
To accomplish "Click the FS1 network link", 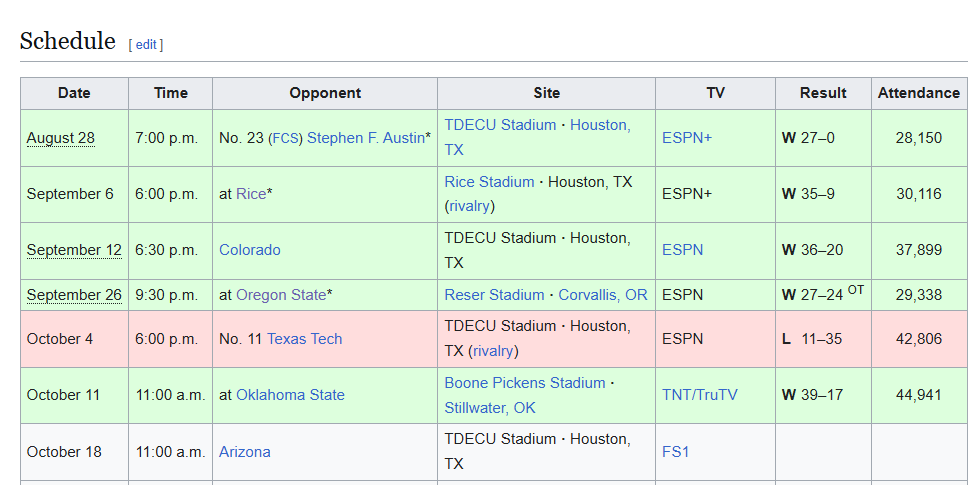I will pyautogui.click(x=676, y=452).
